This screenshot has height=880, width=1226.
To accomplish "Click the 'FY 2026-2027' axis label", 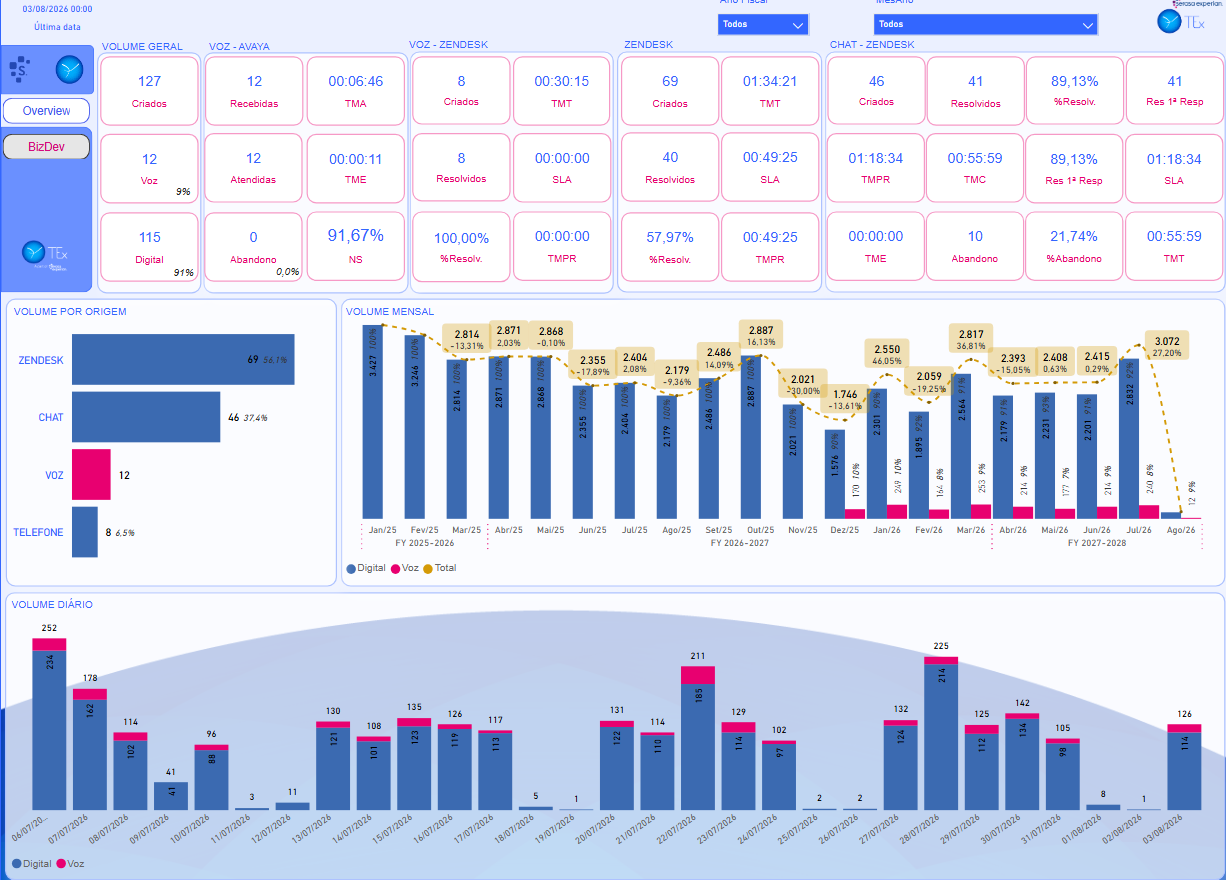I will 740,543.
